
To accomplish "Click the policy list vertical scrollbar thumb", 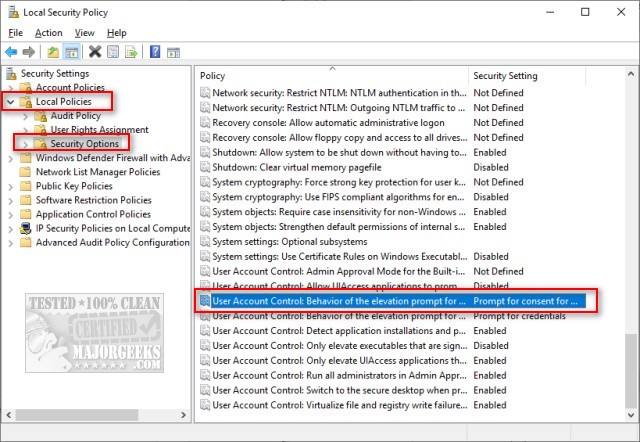I will (x=631, y=371).
